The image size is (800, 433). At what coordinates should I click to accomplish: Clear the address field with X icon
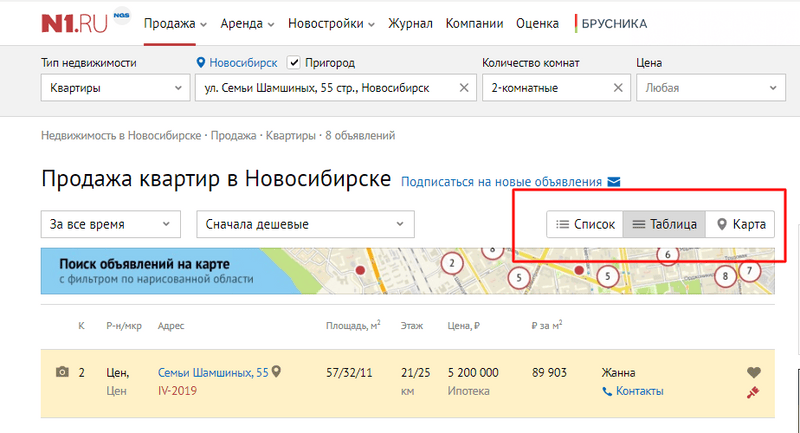pos(463,88)
